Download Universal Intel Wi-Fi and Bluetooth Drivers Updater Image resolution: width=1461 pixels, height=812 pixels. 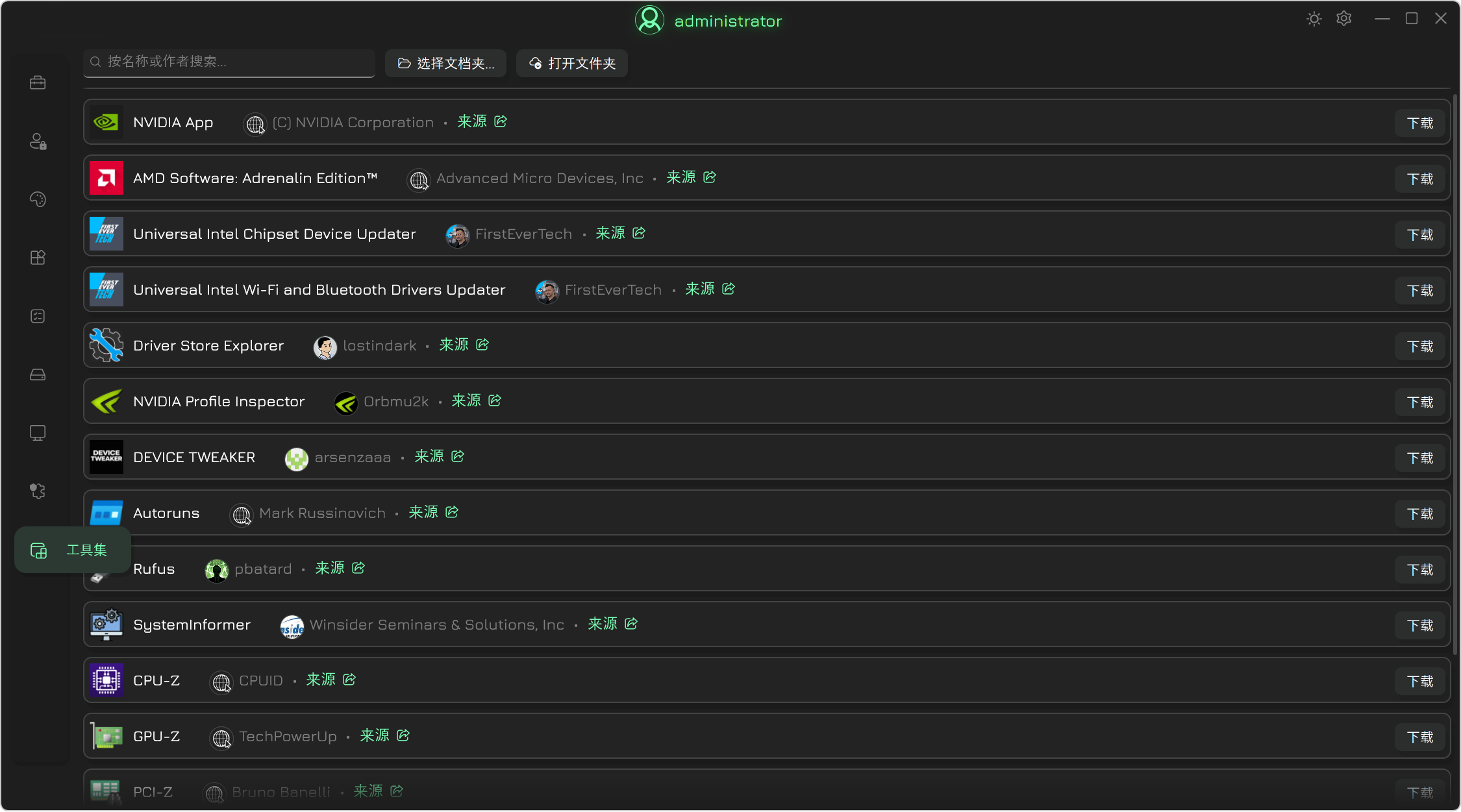tap(1419, 291)
